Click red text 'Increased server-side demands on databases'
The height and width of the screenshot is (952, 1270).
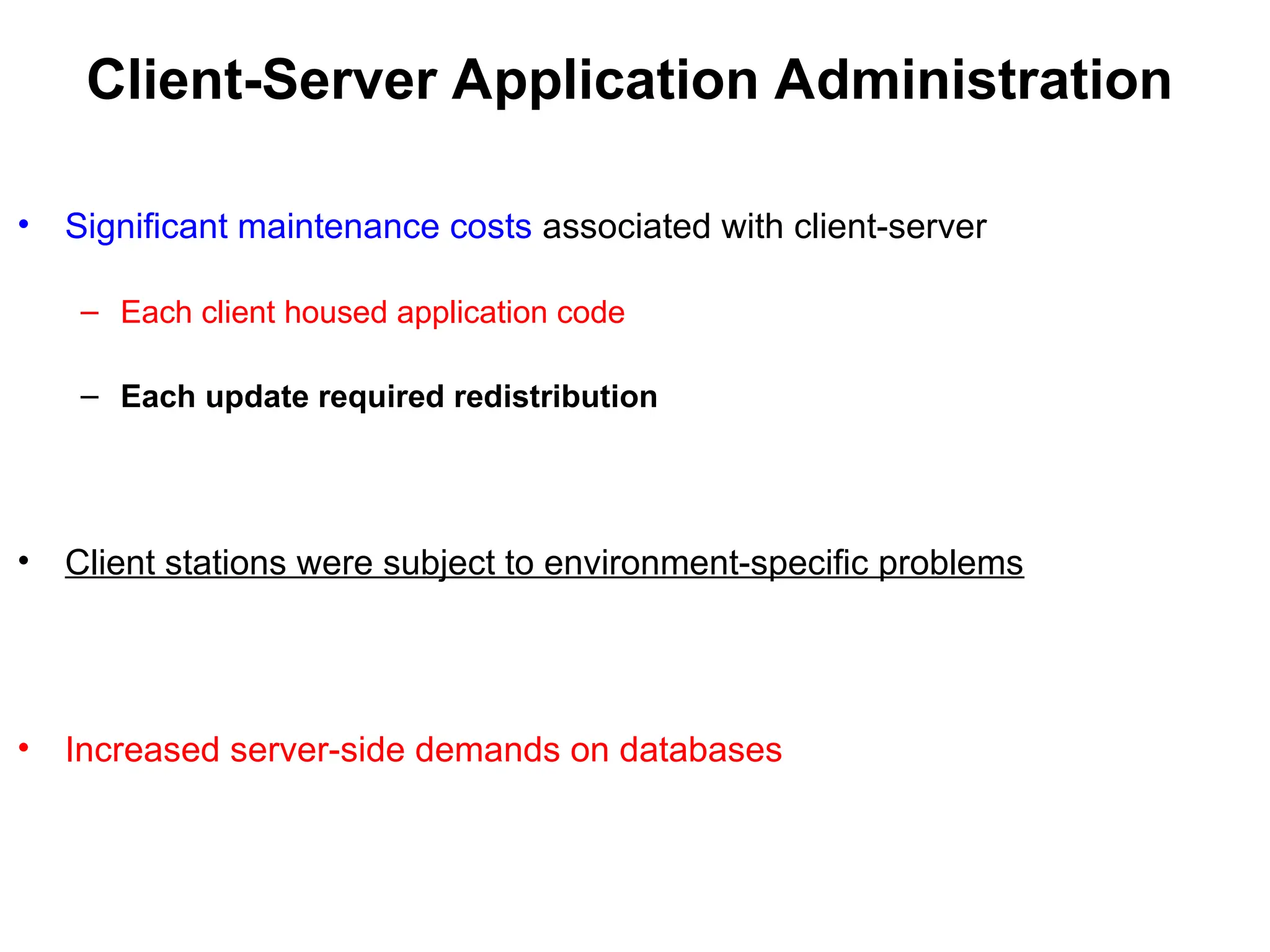(424, 750)
